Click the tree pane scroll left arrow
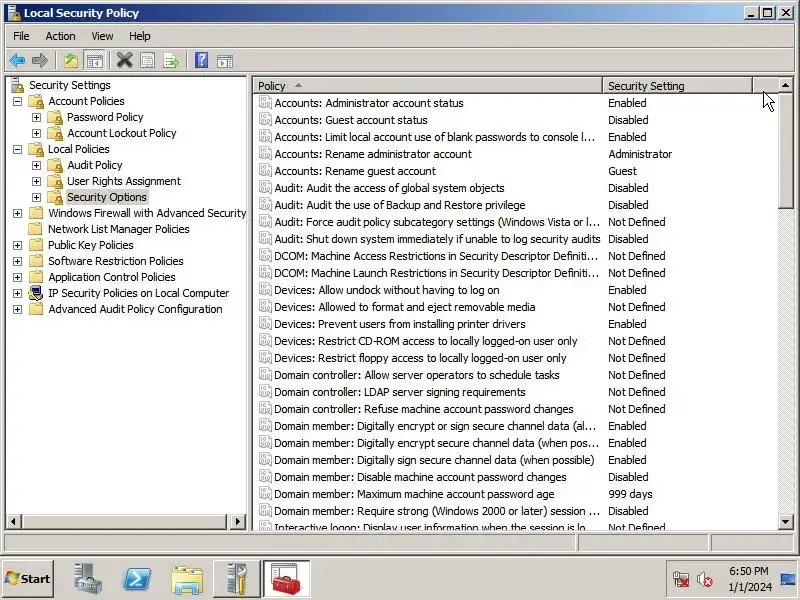The image size is (800, 600). 14,521
